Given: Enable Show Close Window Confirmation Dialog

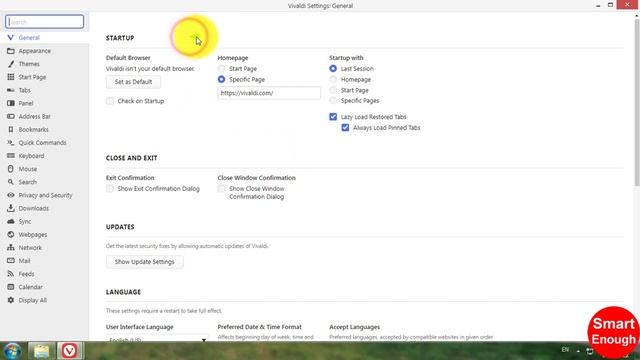Looking at the screenshot, I should [221, 188].
